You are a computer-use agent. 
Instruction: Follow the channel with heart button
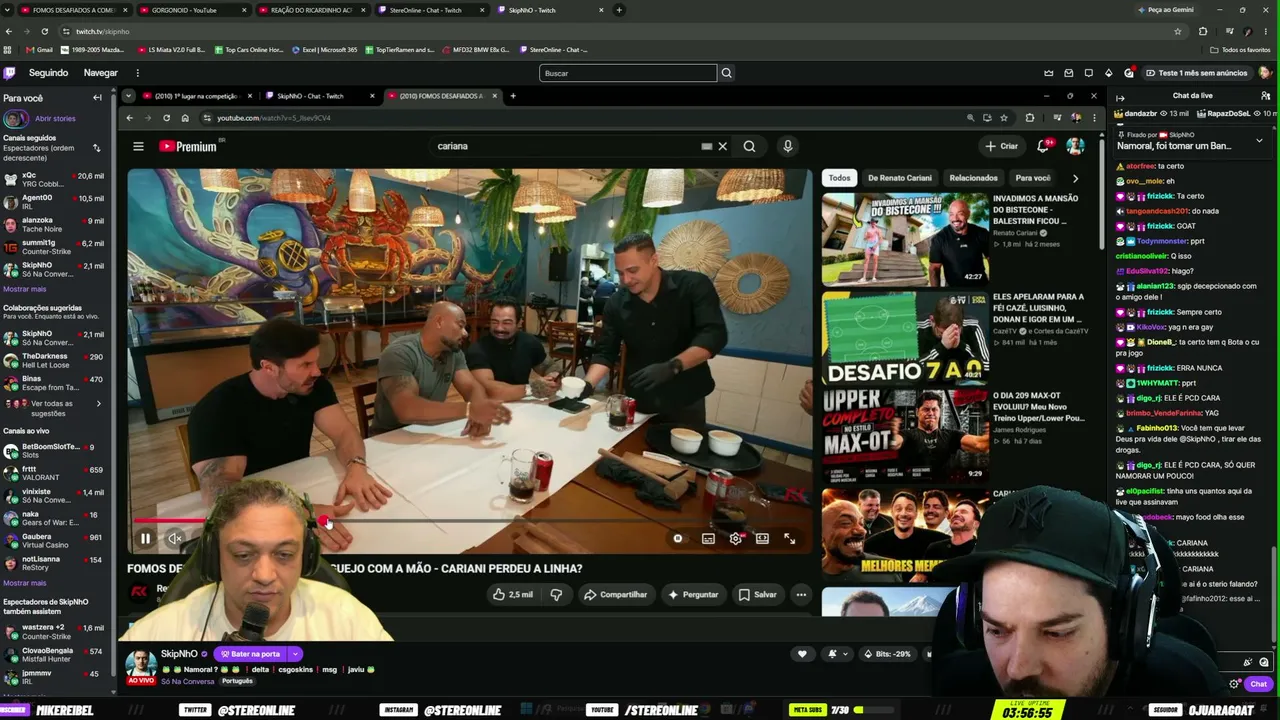(801, 654)
